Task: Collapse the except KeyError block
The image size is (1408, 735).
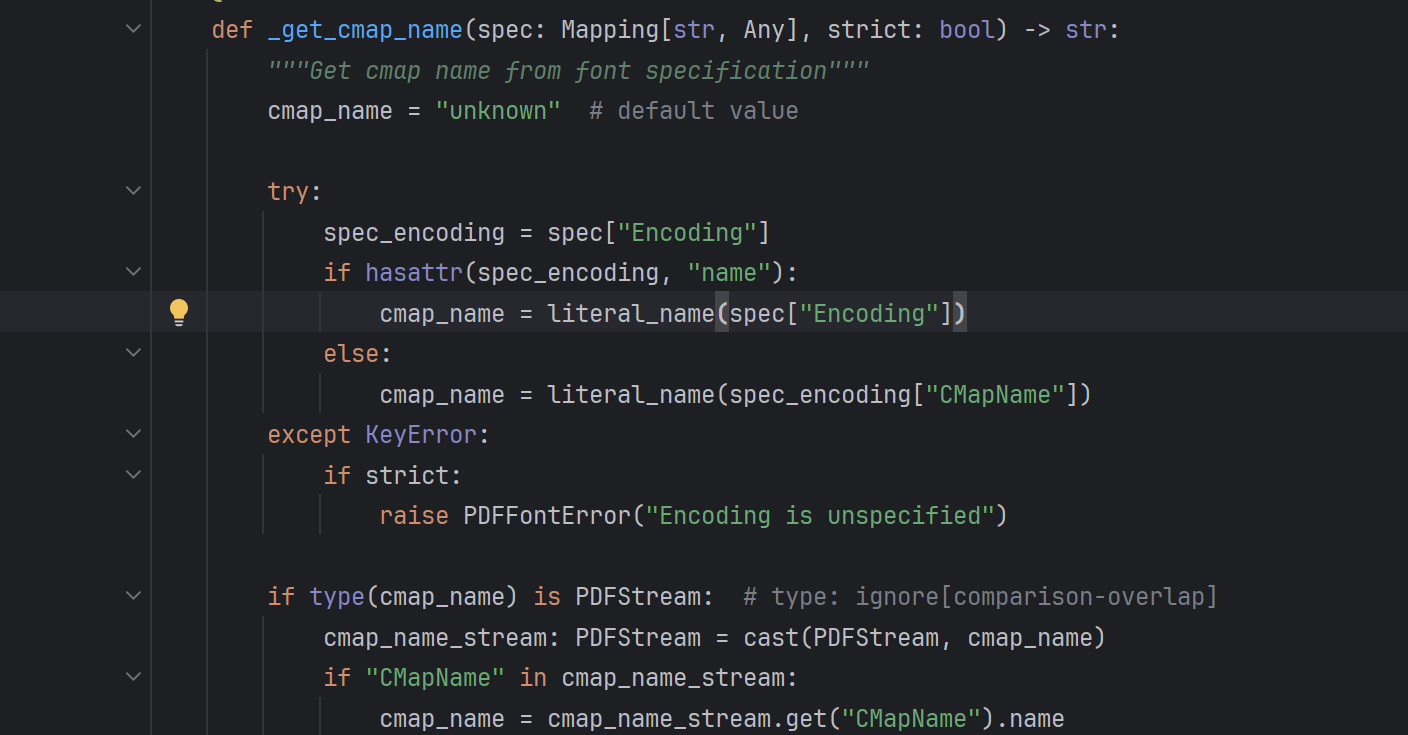Action: pyautogui.click(x=133, y=434)
